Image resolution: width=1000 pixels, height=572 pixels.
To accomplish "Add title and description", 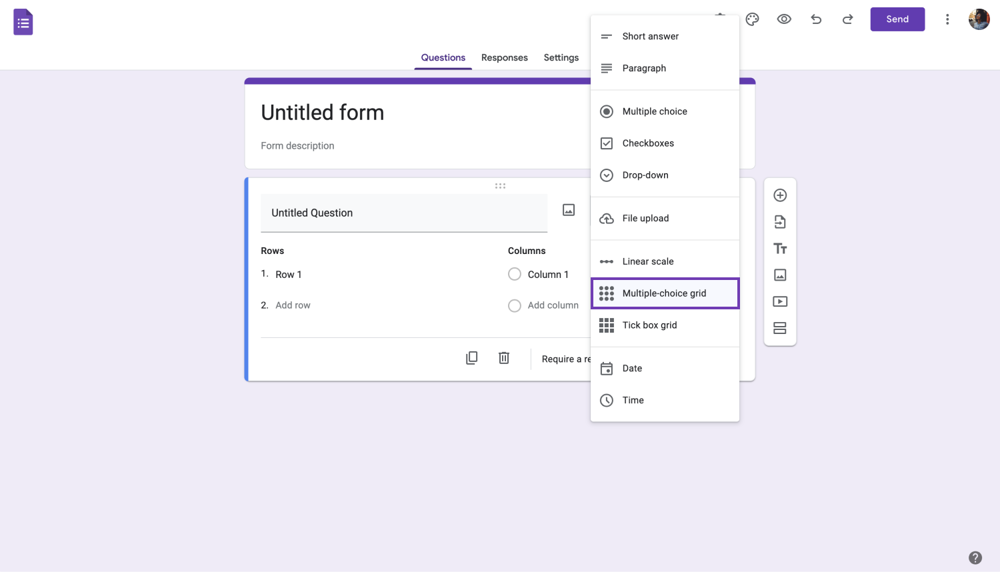I will (x=780, y=249).
